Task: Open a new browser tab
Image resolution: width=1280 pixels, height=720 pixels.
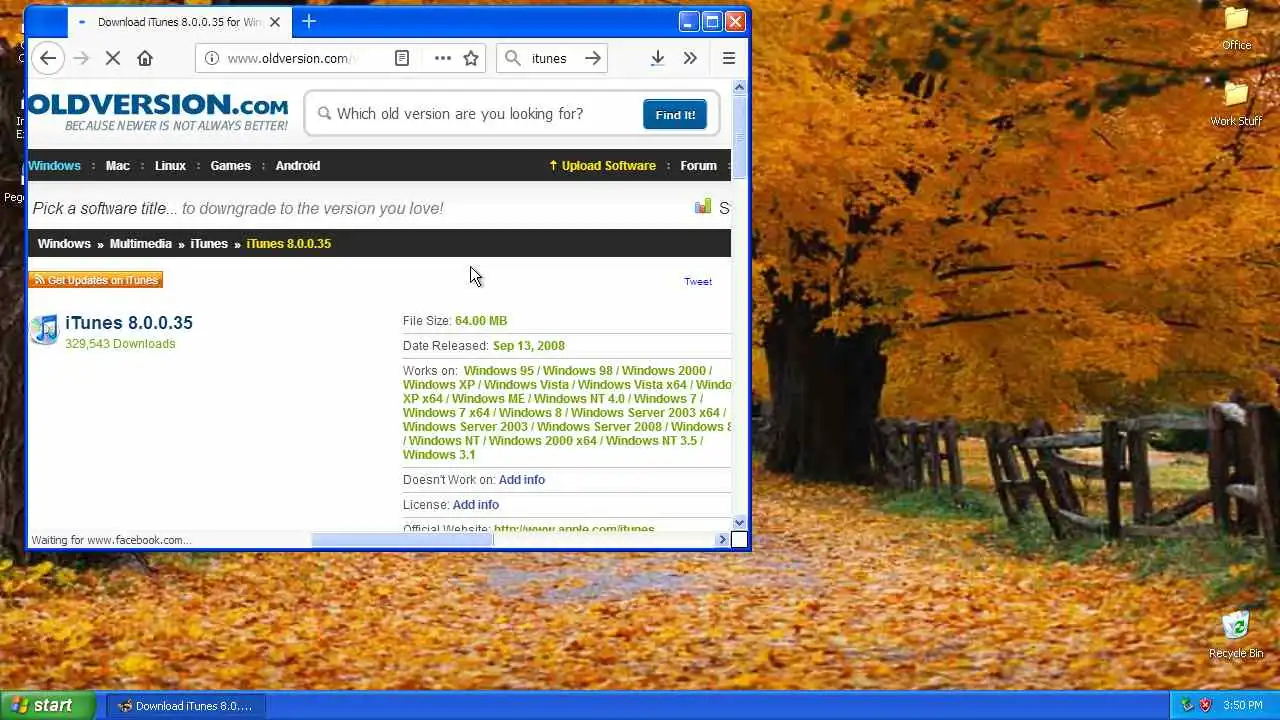Action: pos(309,21)
